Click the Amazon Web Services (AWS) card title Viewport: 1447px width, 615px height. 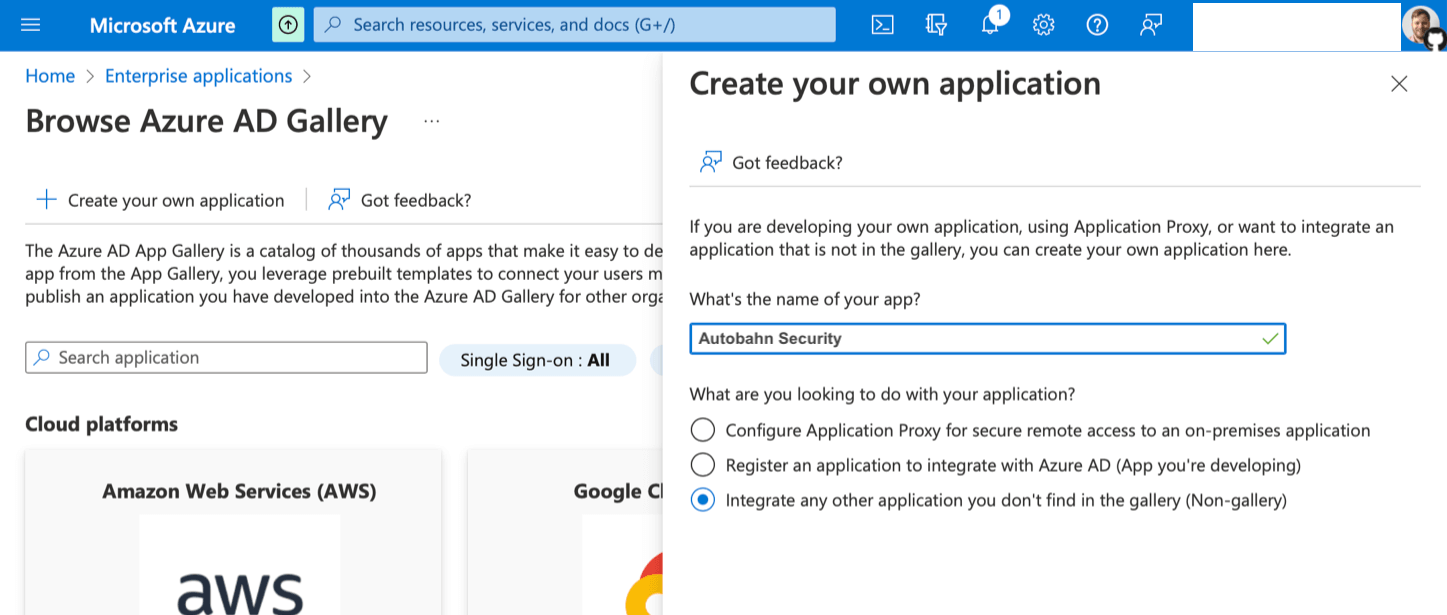pyautogui.click(x=240, y=491)
